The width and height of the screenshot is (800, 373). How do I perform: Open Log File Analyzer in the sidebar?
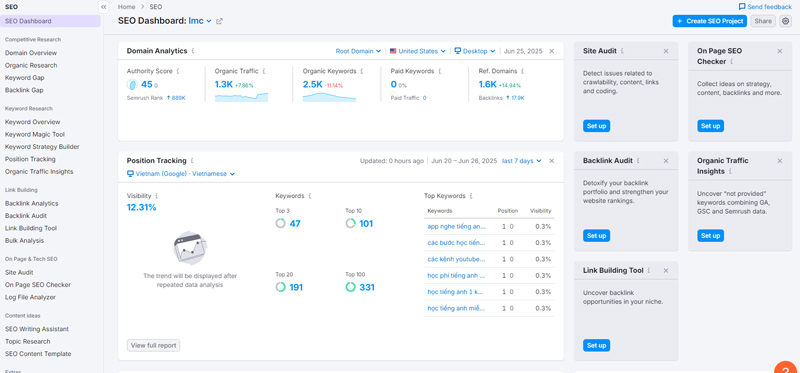[30, 297]
